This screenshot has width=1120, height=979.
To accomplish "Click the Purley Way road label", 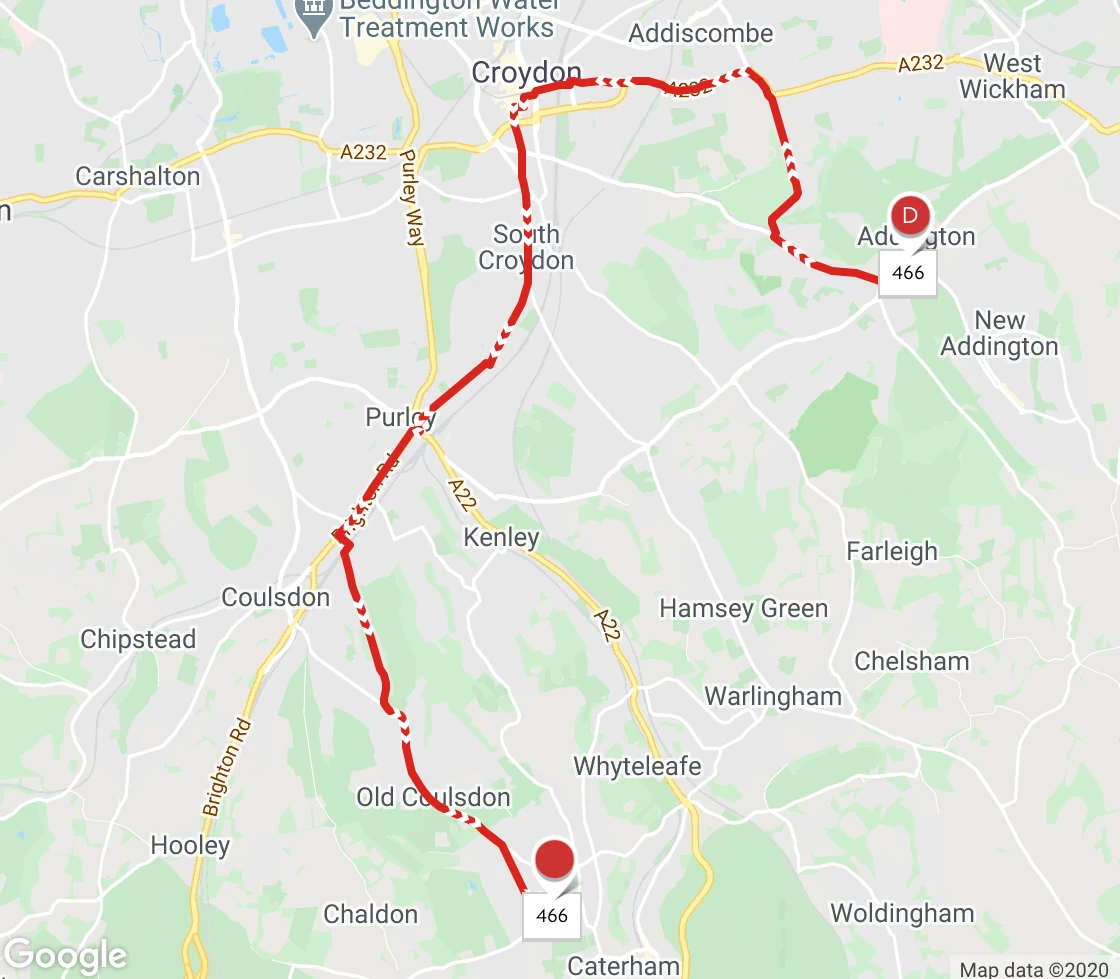I will [410, 198].
